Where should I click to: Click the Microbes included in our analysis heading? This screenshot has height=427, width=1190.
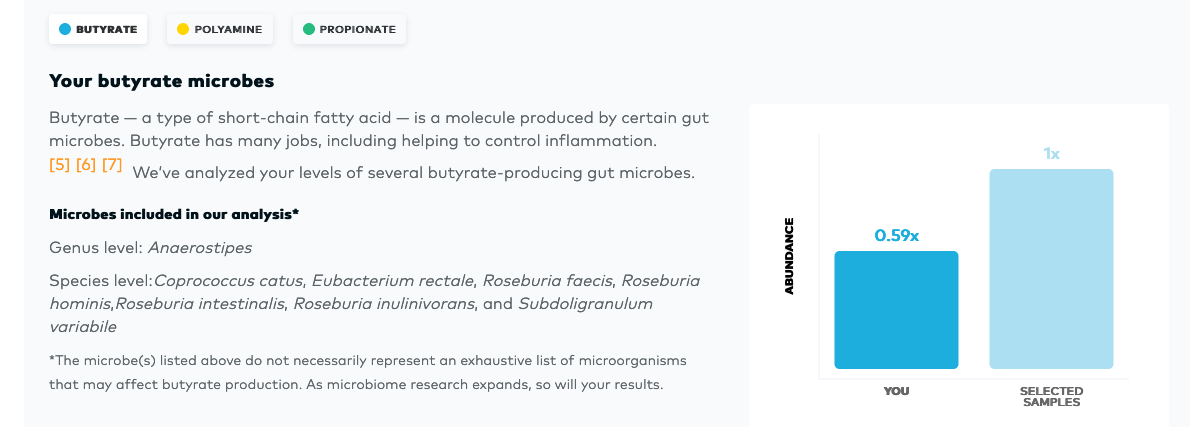pos(175,214)
